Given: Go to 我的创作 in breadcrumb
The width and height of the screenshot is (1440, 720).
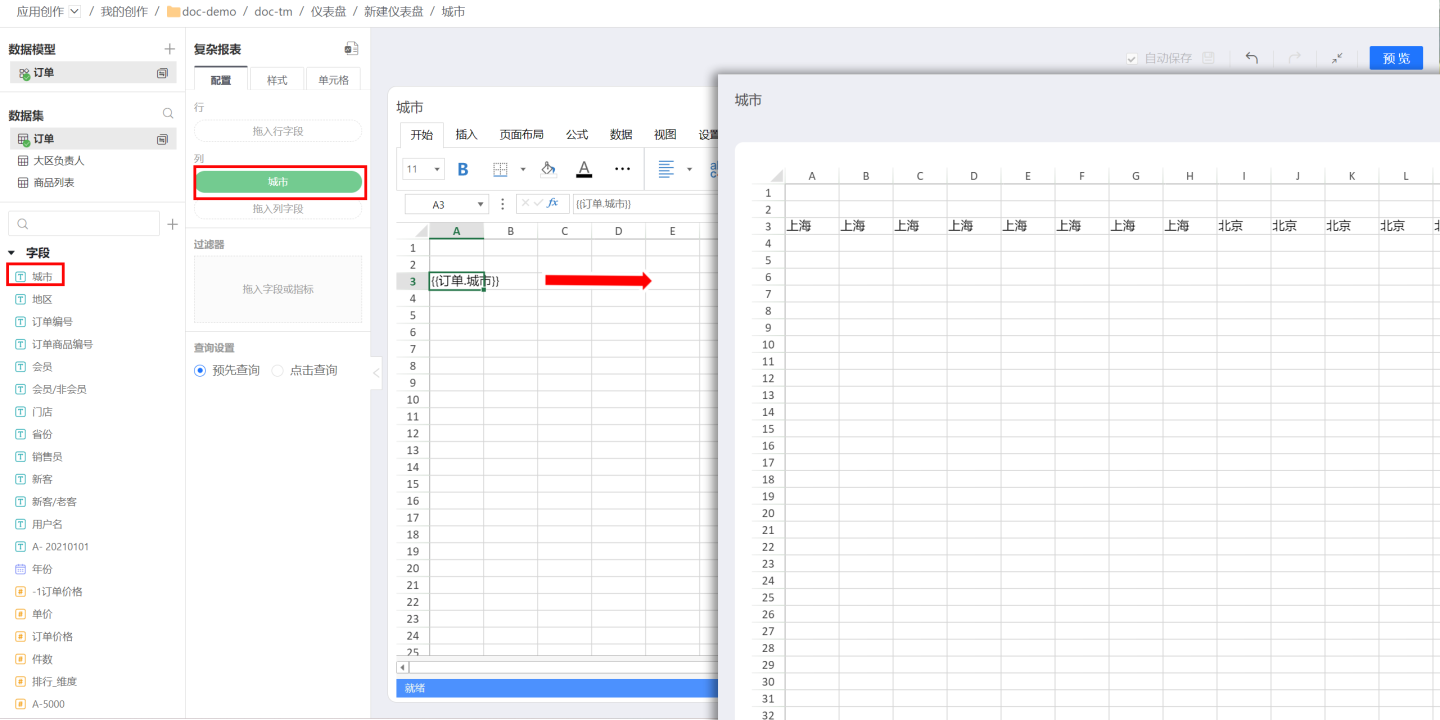Looking at the screenshot, I should [x=124, y=12].
